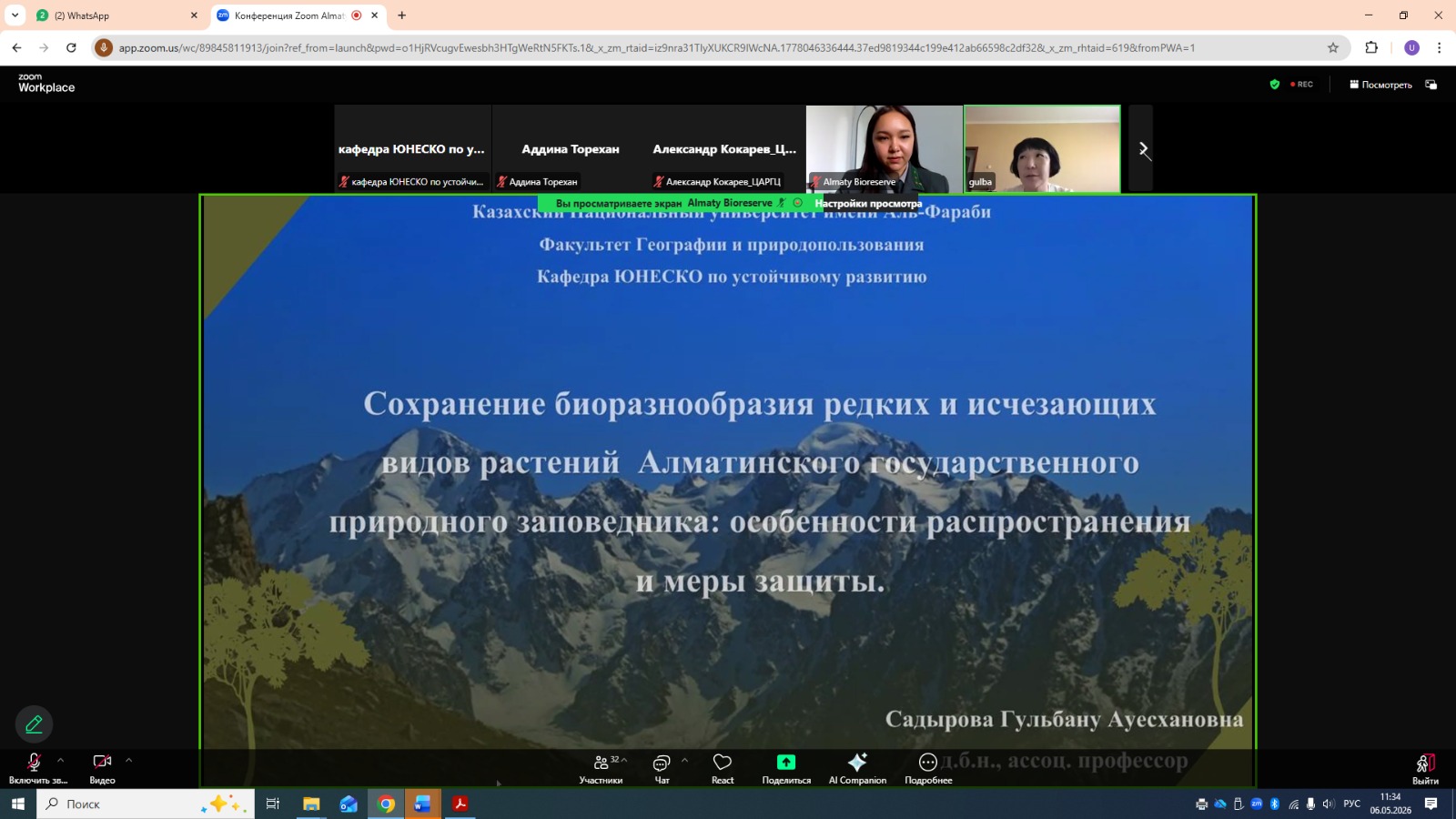Viewport: 1456px width, 819px height.
Task: Click the Chrome profile avatar
Action: coord(1411,47)
